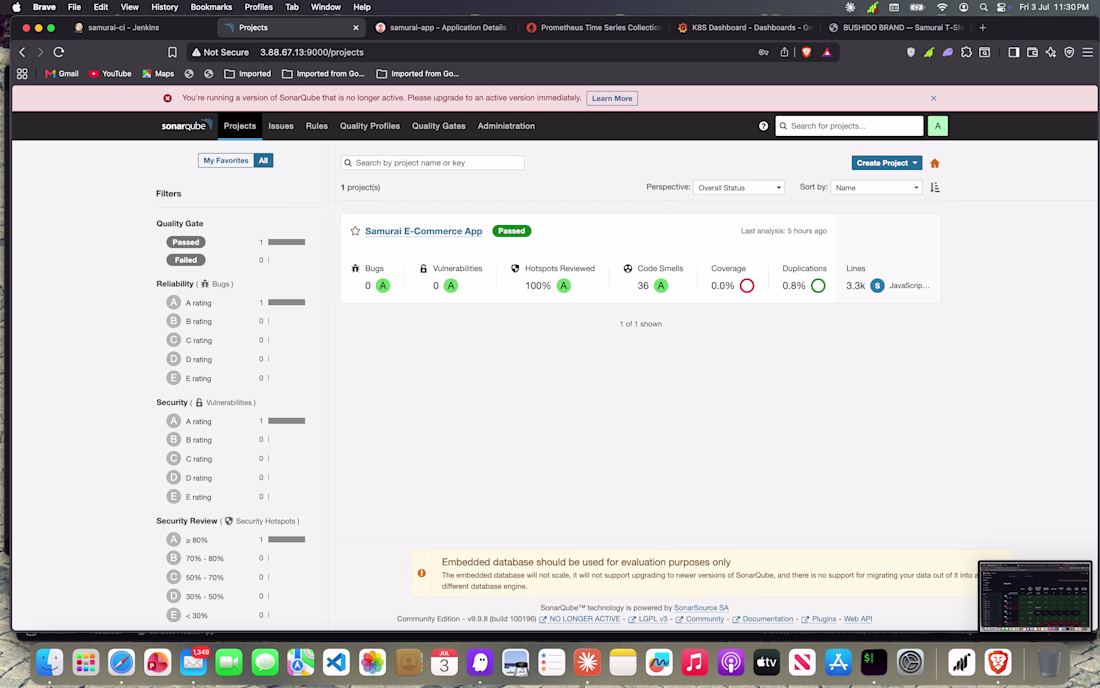Open extensions puzzle icon in toolbar
The width and height of the screenshot is (1100, 688).
(966, 52)
